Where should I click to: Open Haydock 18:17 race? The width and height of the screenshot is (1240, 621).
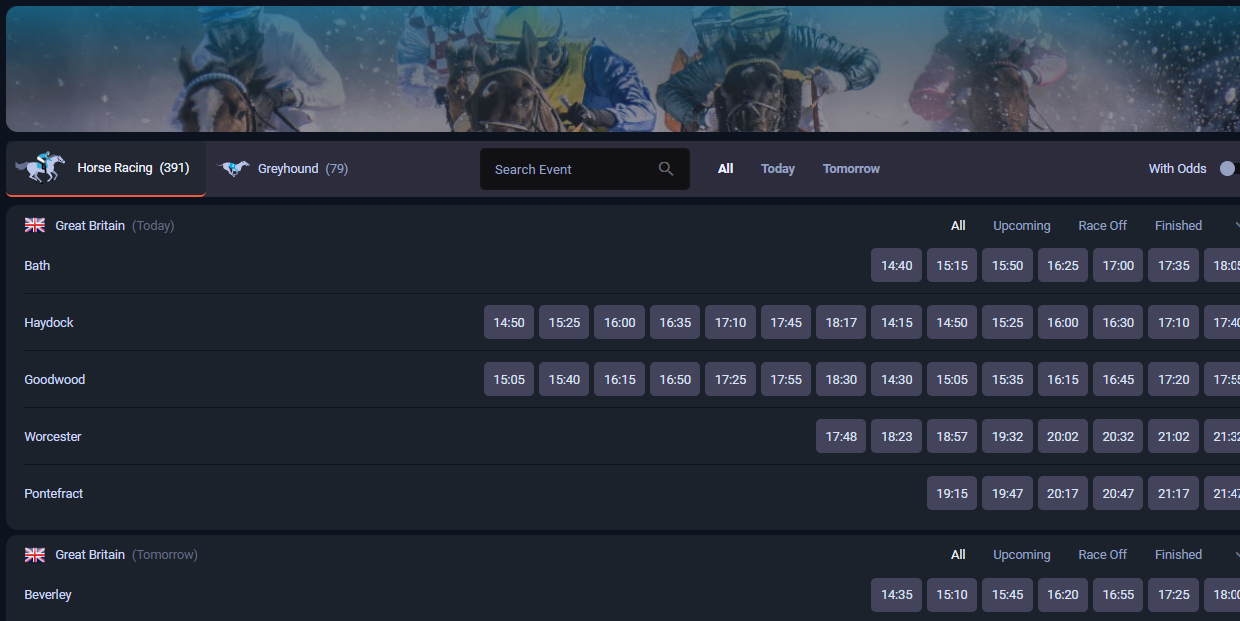point(841,322)
